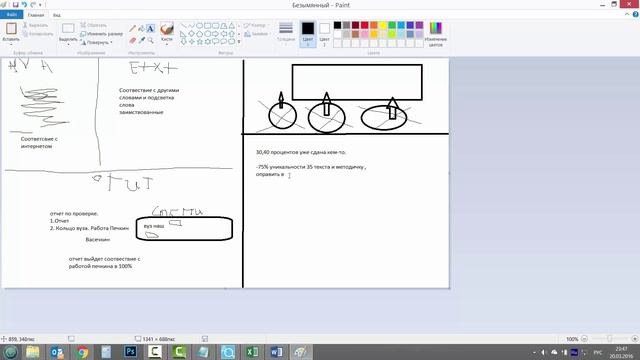Viewport: 640px width, 360px height.
Task: Open Outlook from the taskbar
Action: [x=57, y=352]
